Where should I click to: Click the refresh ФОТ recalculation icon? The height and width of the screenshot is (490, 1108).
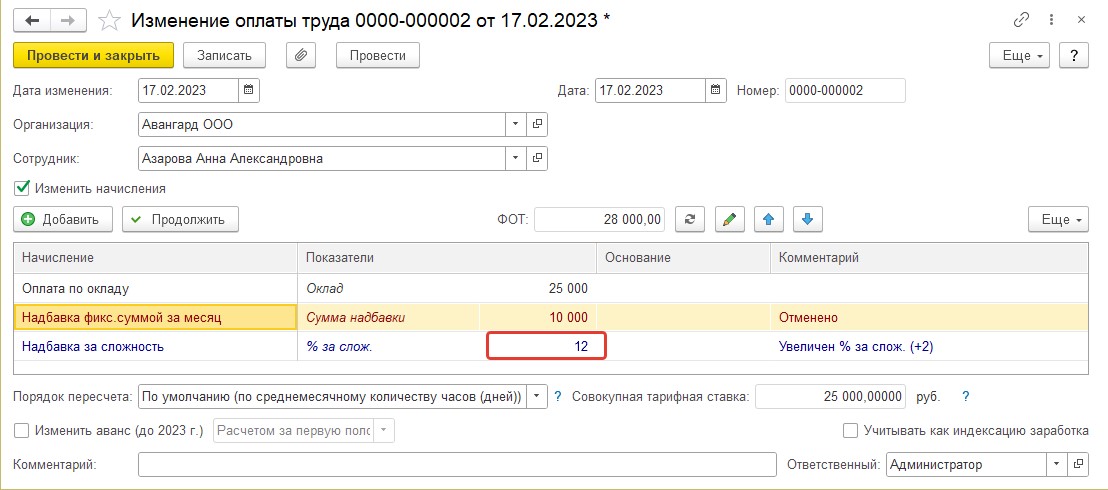(x=690, y=219)
